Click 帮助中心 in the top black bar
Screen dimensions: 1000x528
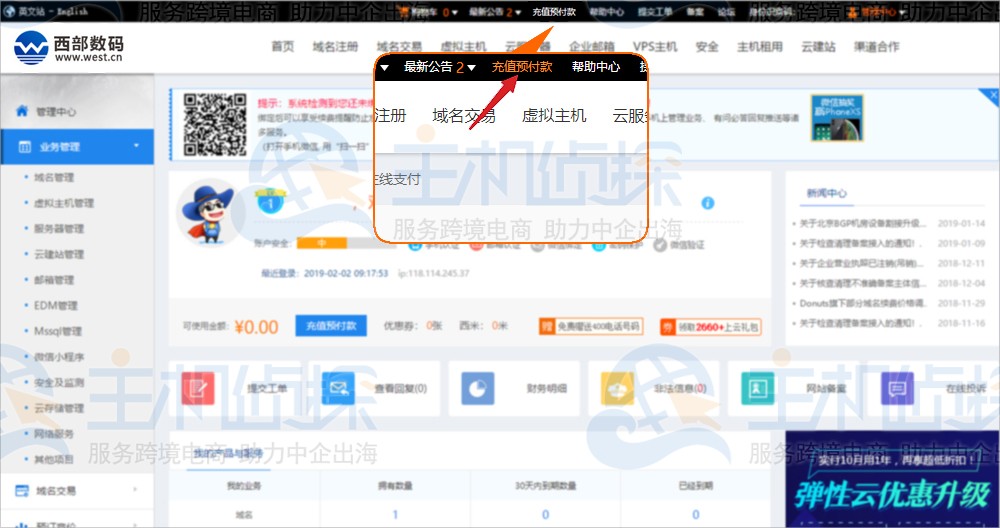(x=607, y=12)
